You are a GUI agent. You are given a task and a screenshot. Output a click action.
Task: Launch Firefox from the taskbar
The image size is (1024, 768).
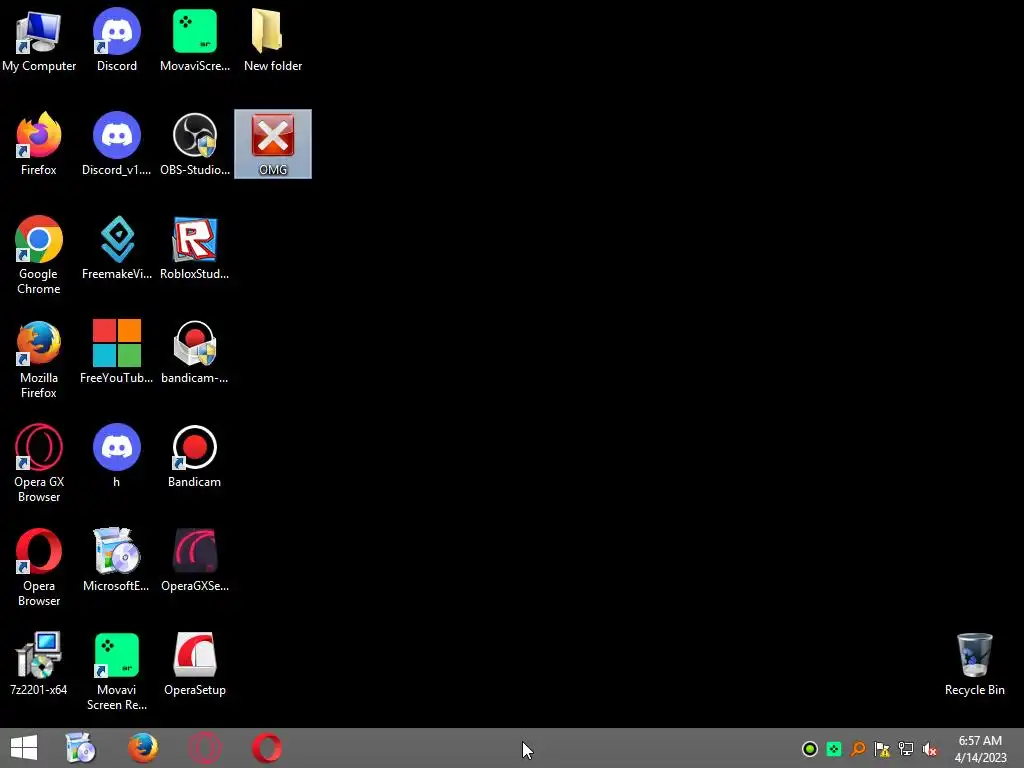click(x=142, y=748)
